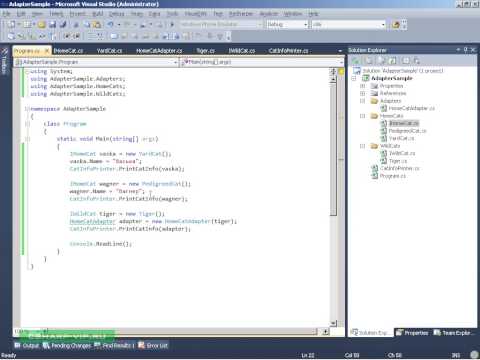Open Solution Explorer window position menu

point(458,50)
